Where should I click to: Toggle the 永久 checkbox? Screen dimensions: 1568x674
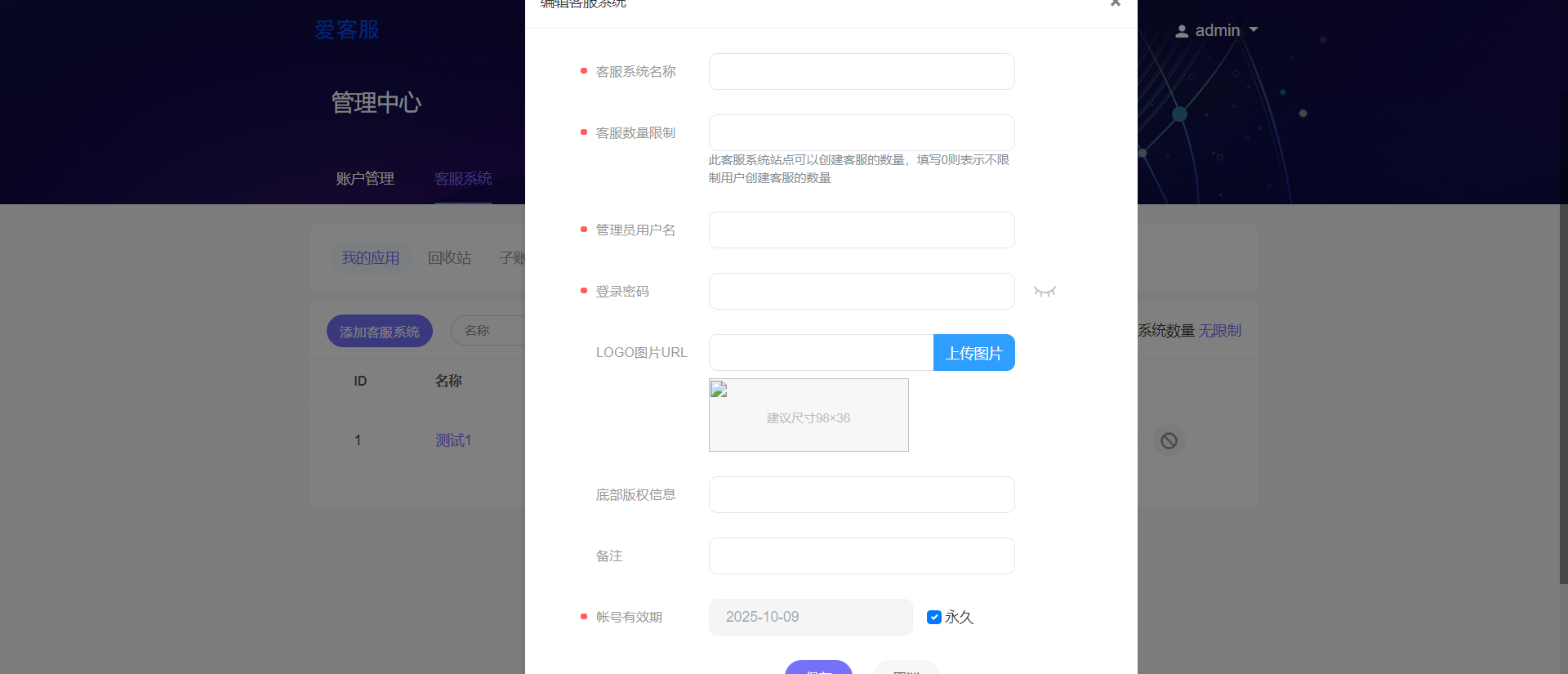coord(934,617)
